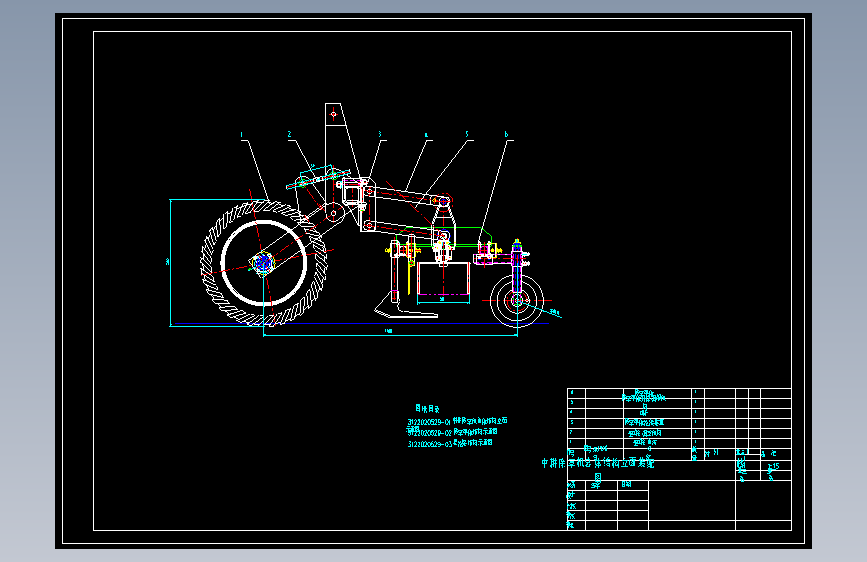Select the rightmost part callout above rear wheel

pyautogui.click(x=506, y=134)
